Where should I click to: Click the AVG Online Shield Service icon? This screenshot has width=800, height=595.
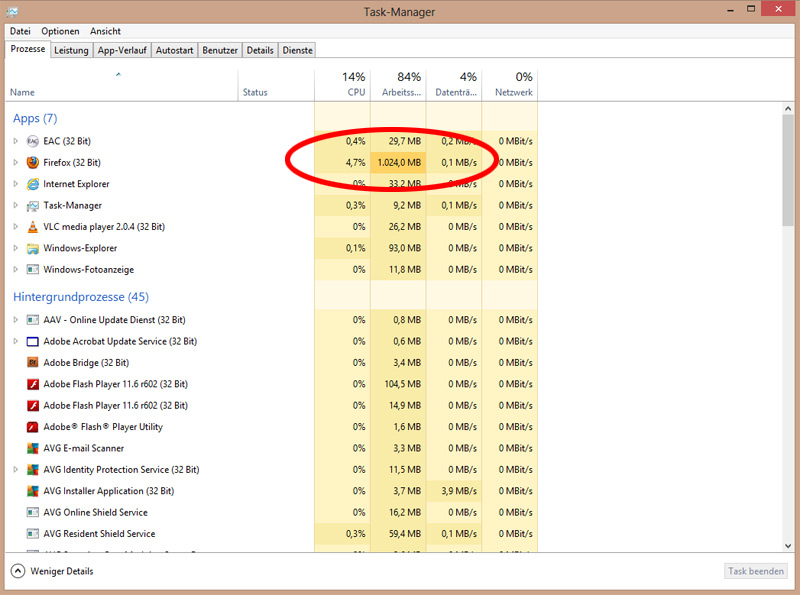point(33,512)
